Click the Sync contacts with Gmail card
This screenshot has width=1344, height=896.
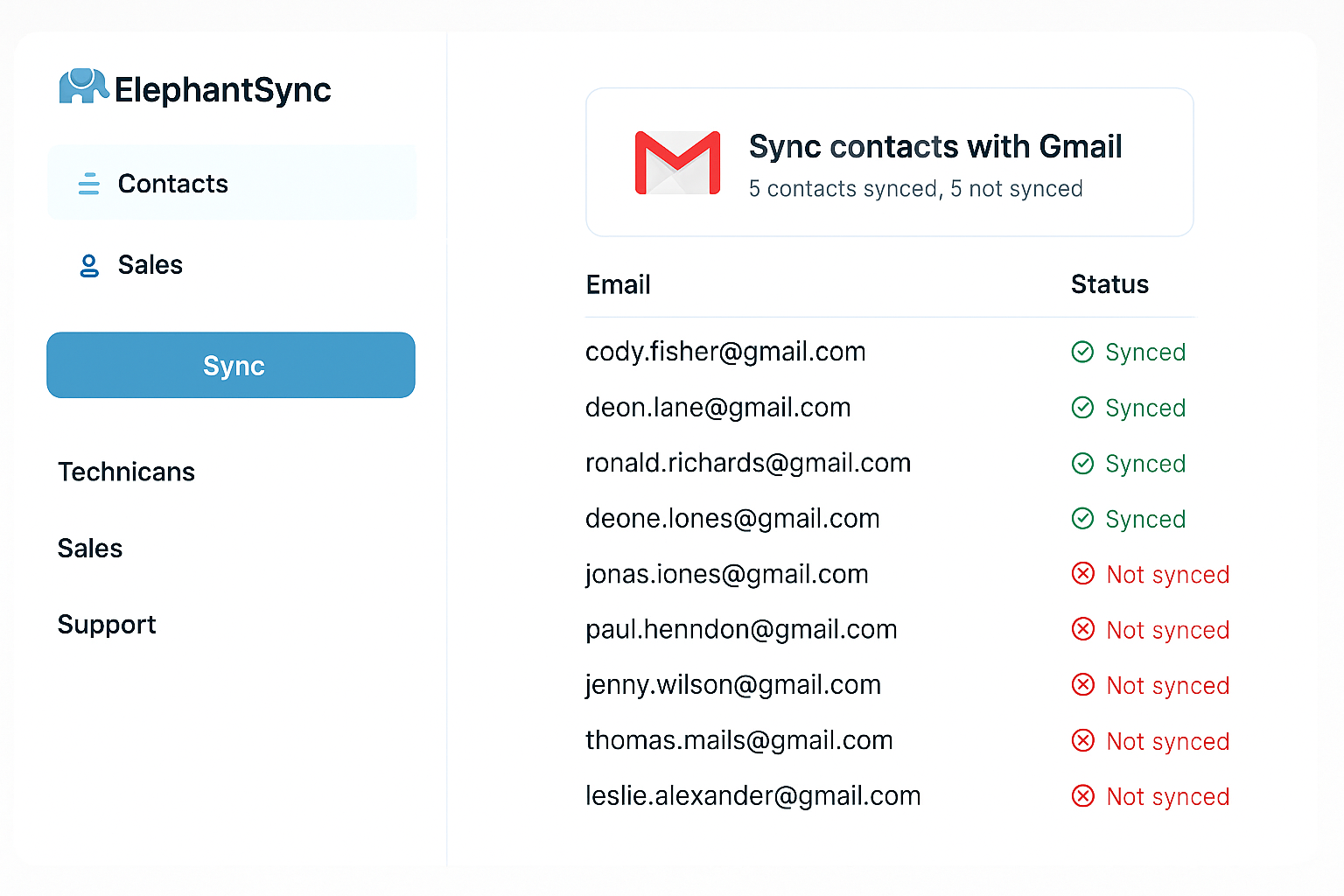pos(889,163)
